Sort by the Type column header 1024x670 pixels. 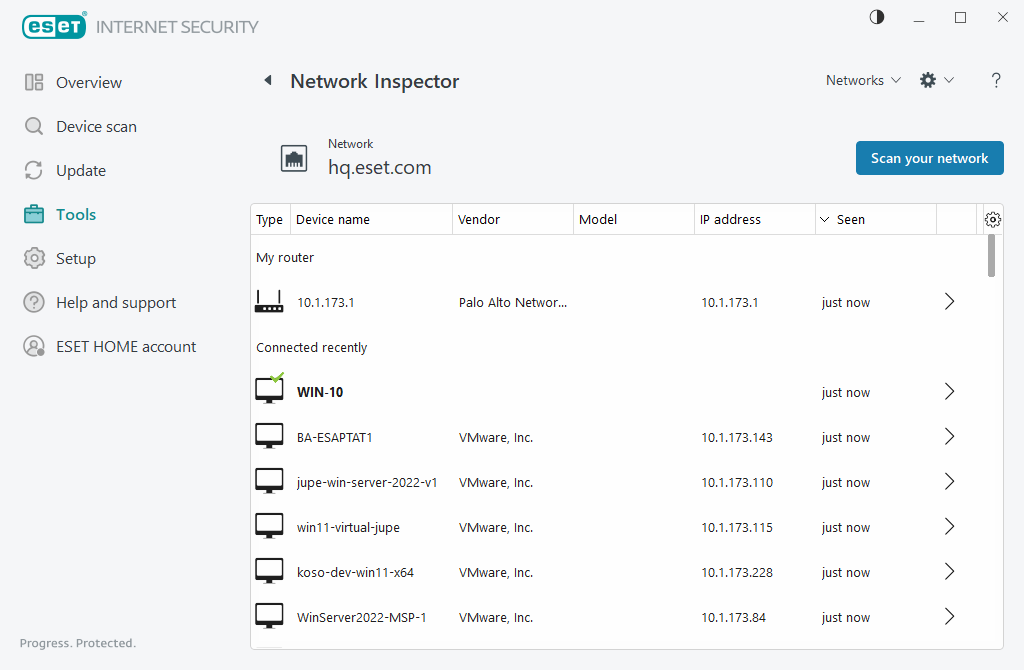270,219
